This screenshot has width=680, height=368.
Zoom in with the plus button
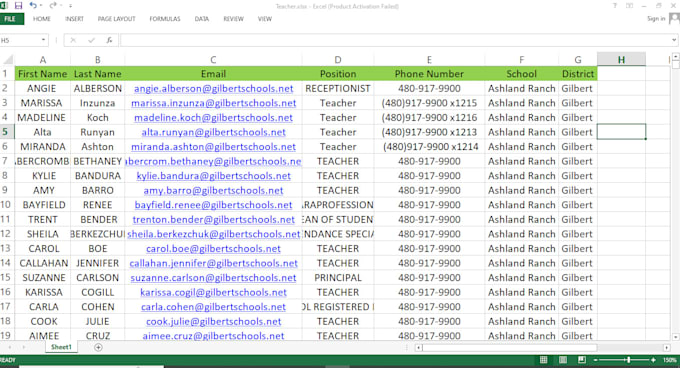tap(653, 360)
